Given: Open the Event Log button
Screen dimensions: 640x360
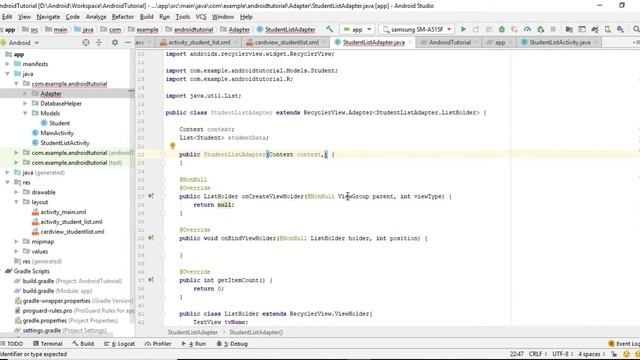Looking at the screenshot, I should (624, 344).
